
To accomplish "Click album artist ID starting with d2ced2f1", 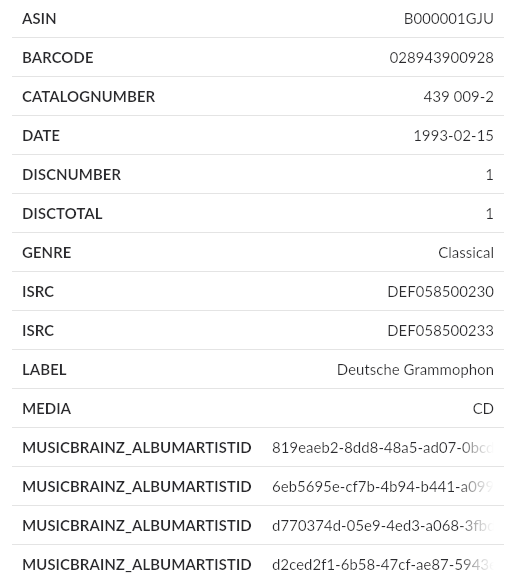I will pos(383,564).
